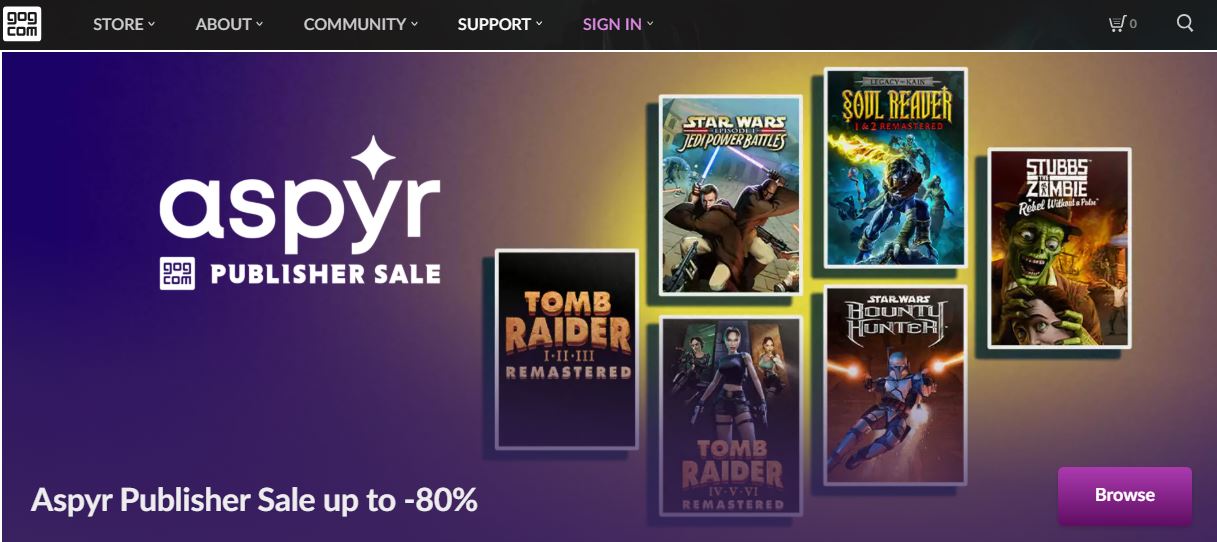Screen dimensions: 1217x542
Task: Click the purple Browse button
Action: (1125, 495)
